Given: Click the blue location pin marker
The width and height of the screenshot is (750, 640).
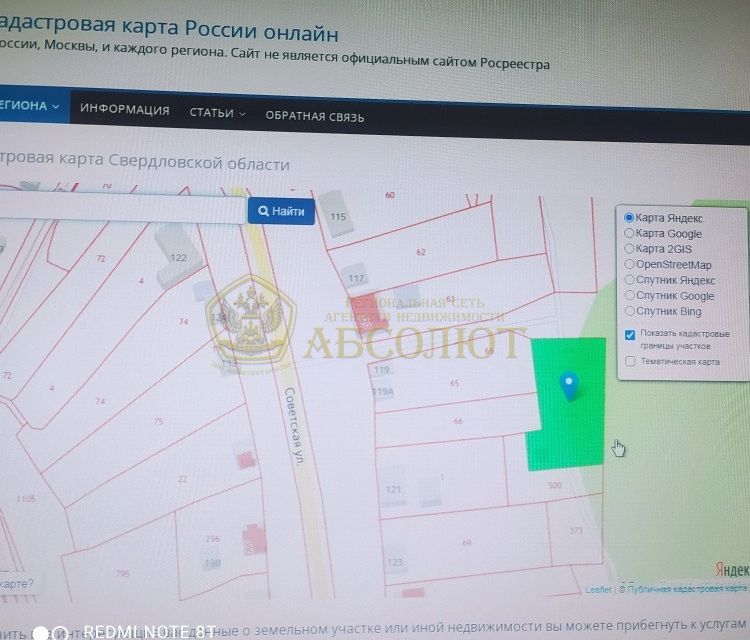Looking at the screenshot, I should point(569,386).
